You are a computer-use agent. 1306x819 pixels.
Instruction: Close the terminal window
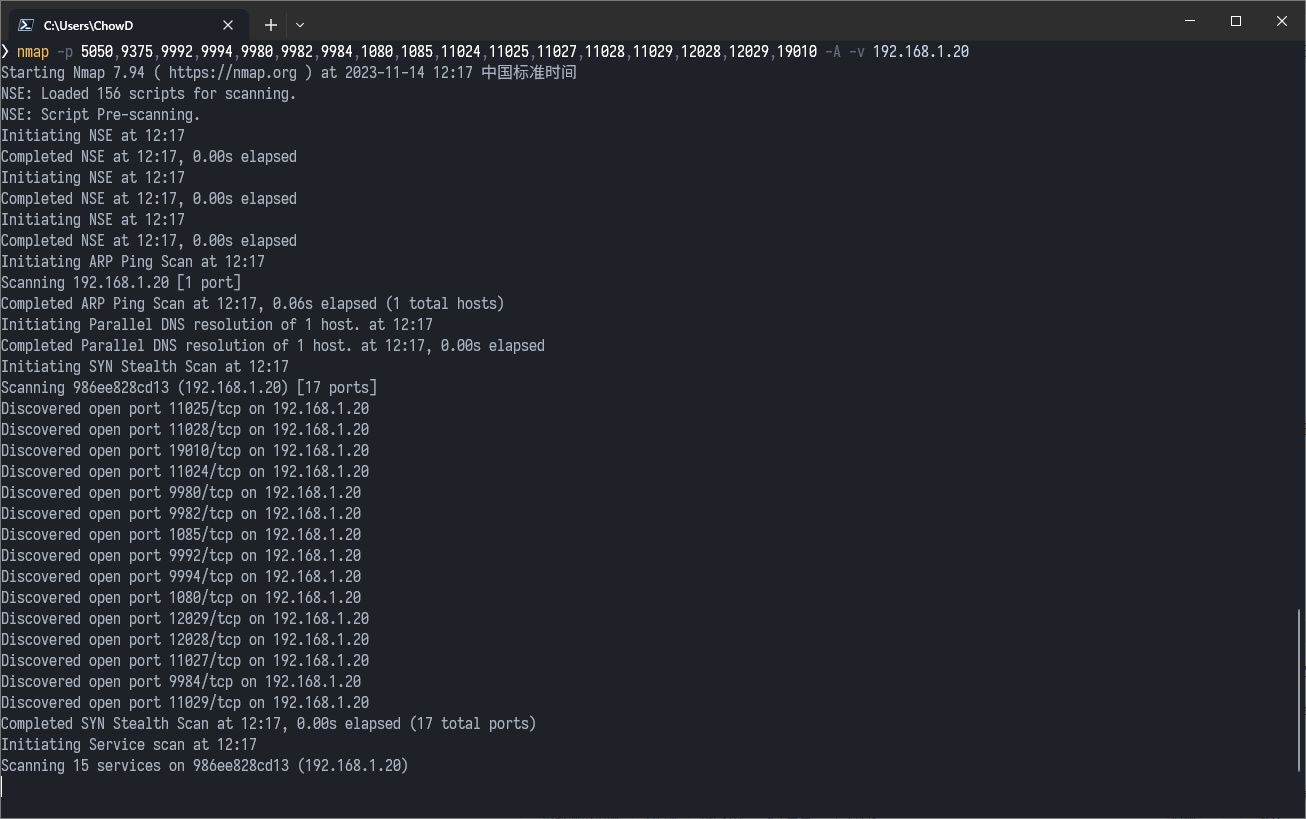click(1282, 21)
